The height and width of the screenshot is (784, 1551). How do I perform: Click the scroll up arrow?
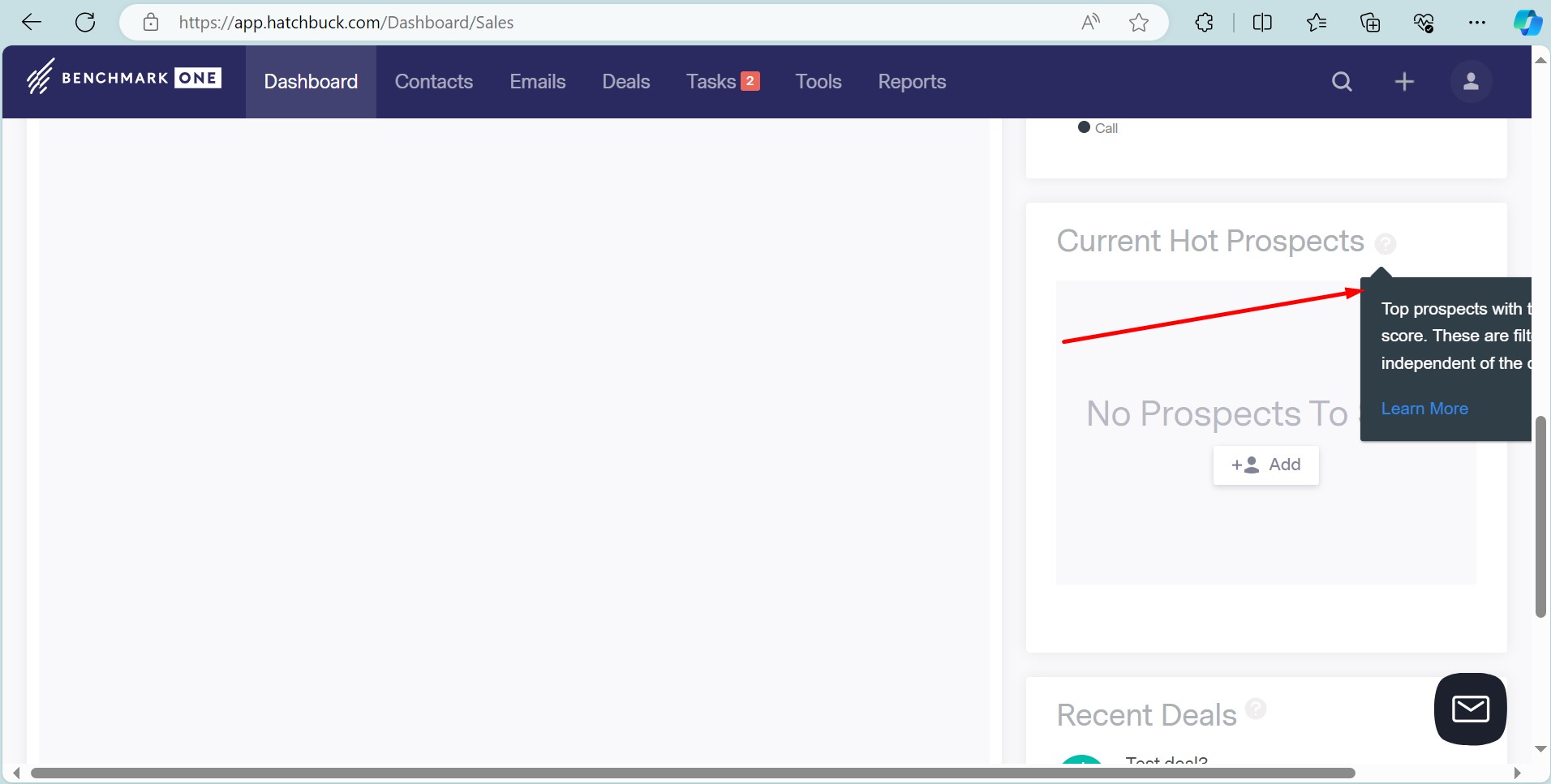pos(1540,60)
